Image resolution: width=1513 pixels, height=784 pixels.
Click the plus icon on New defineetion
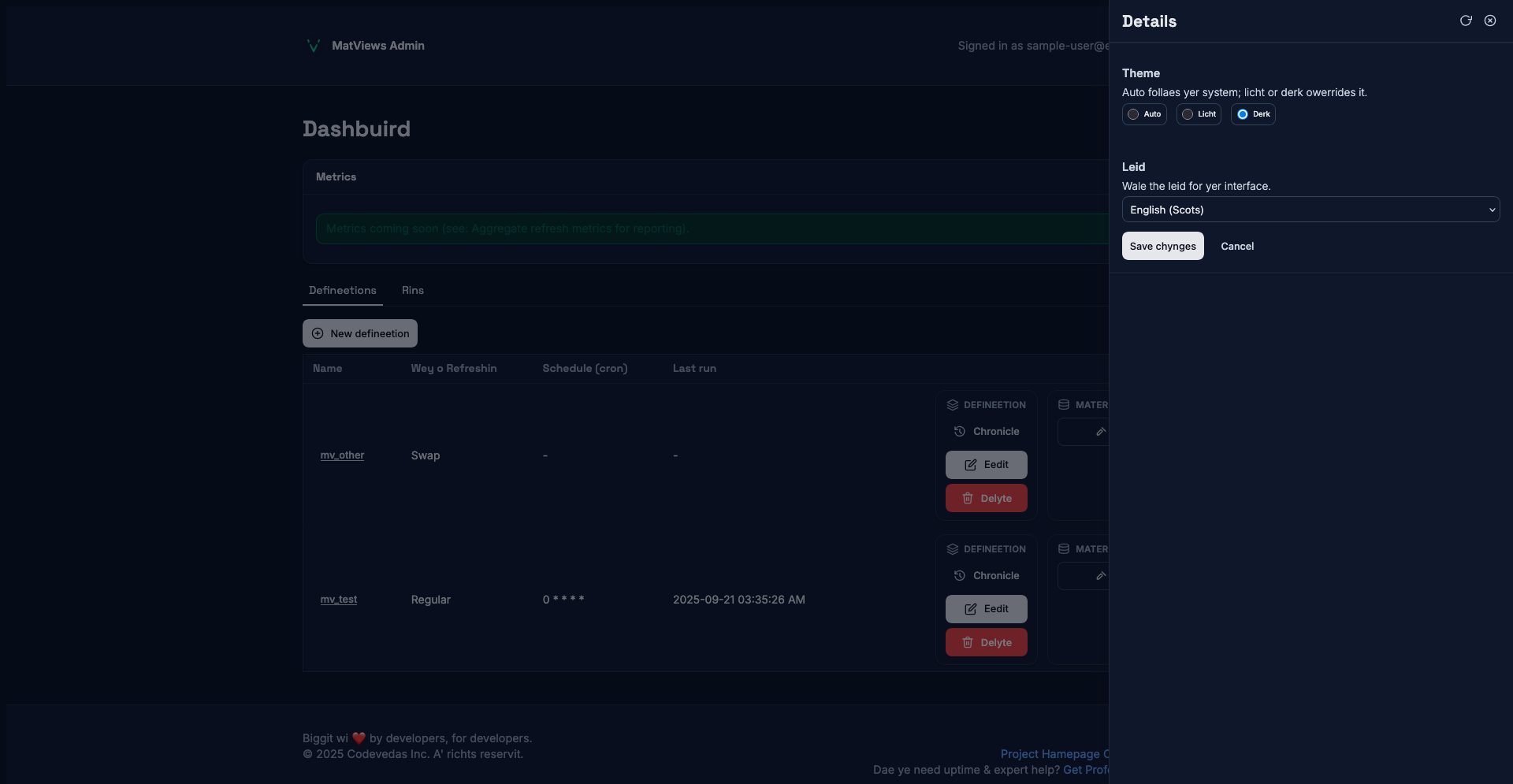click(318, 333)
